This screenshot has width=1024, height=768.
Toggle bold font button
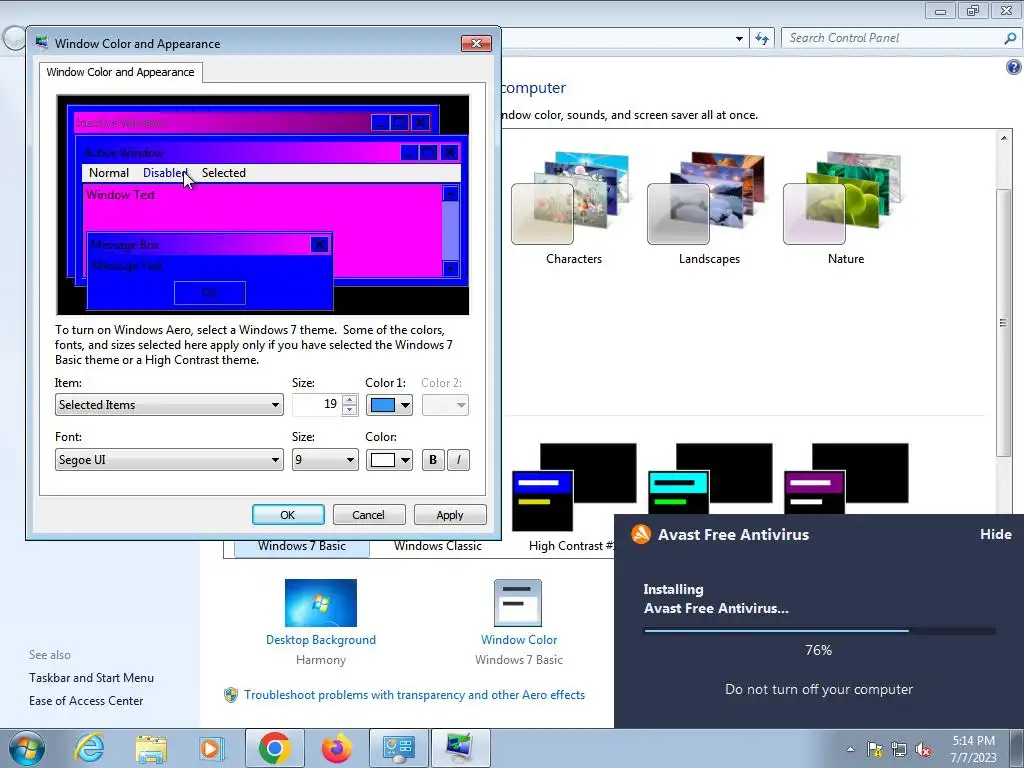pos(432,460)
